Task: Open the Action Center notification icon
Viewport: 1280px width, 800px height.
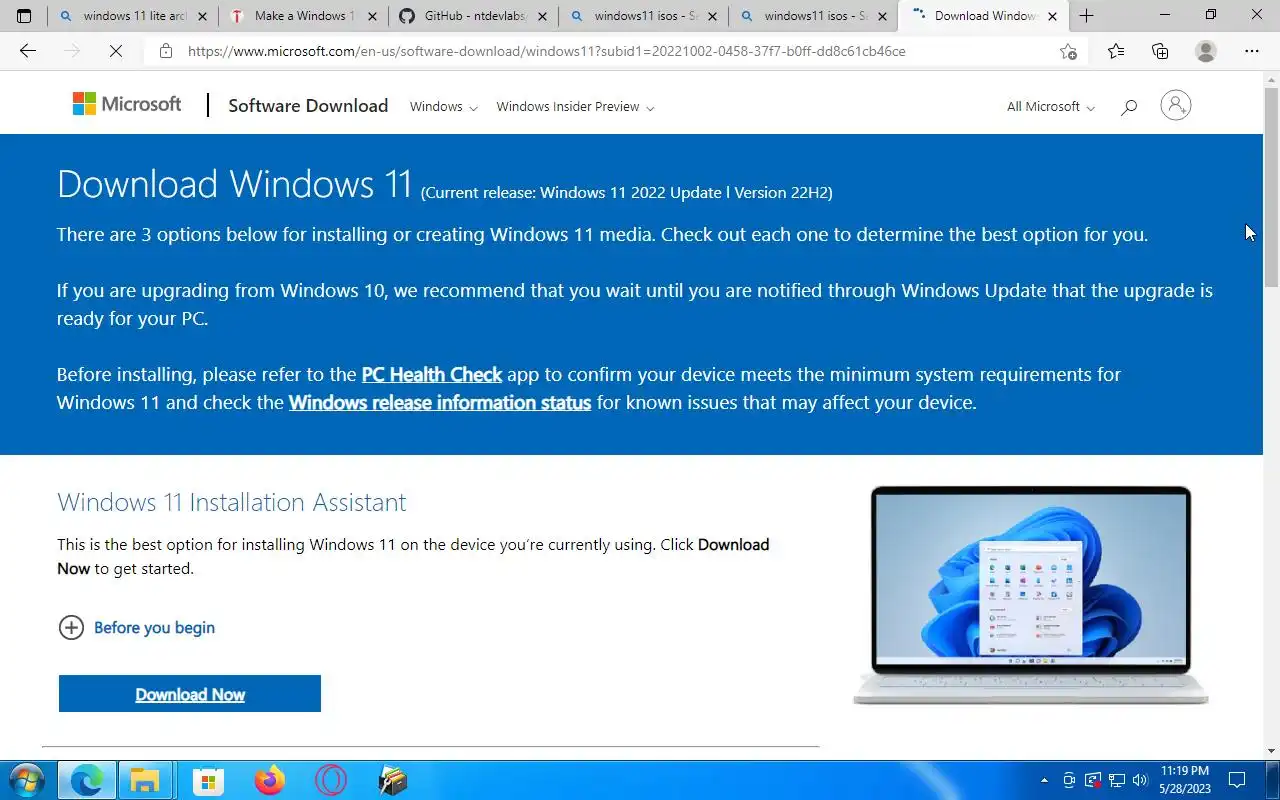Action: click(1237, 780)
